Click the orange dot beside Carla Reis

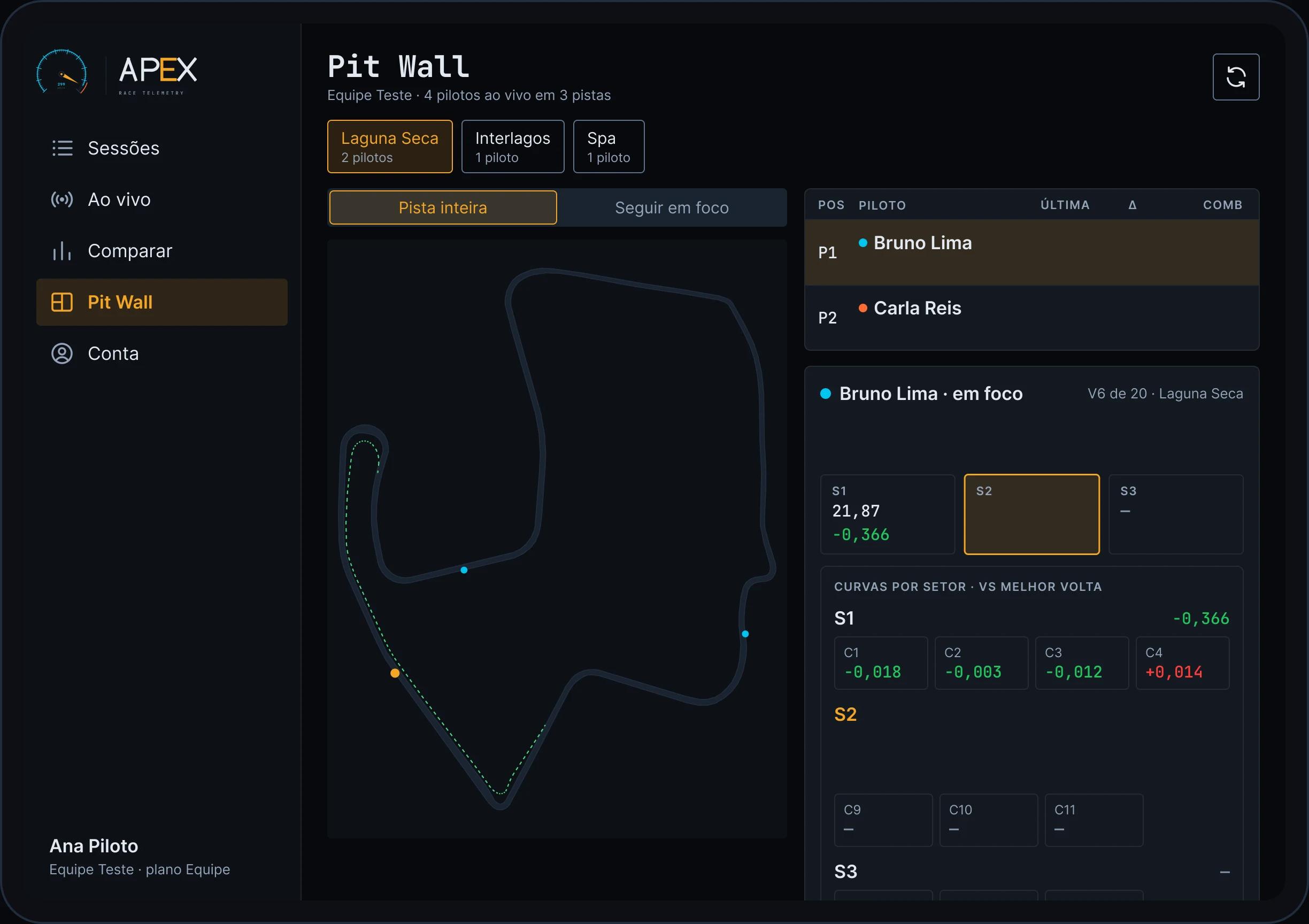coord(863,308)
